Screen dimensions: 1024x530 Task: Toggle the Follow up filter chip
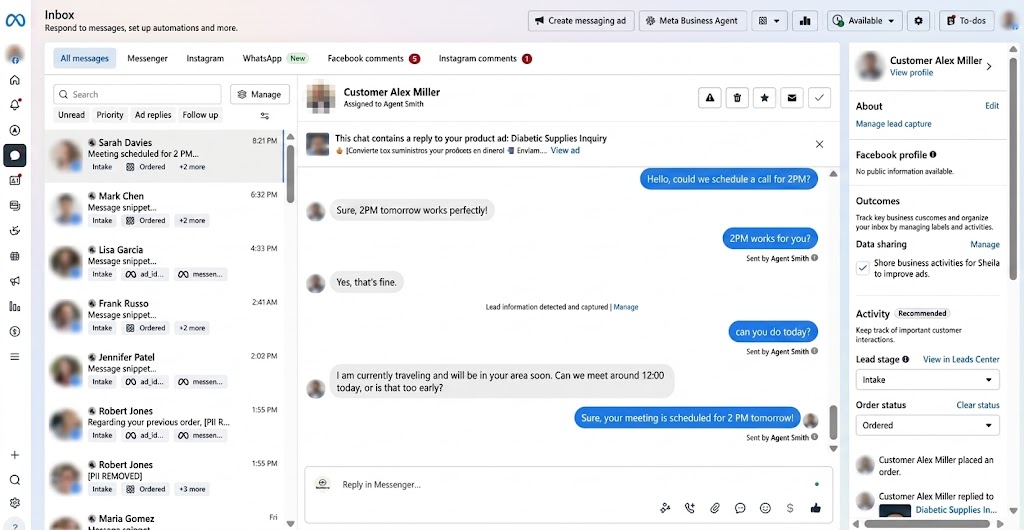(200, 115)
